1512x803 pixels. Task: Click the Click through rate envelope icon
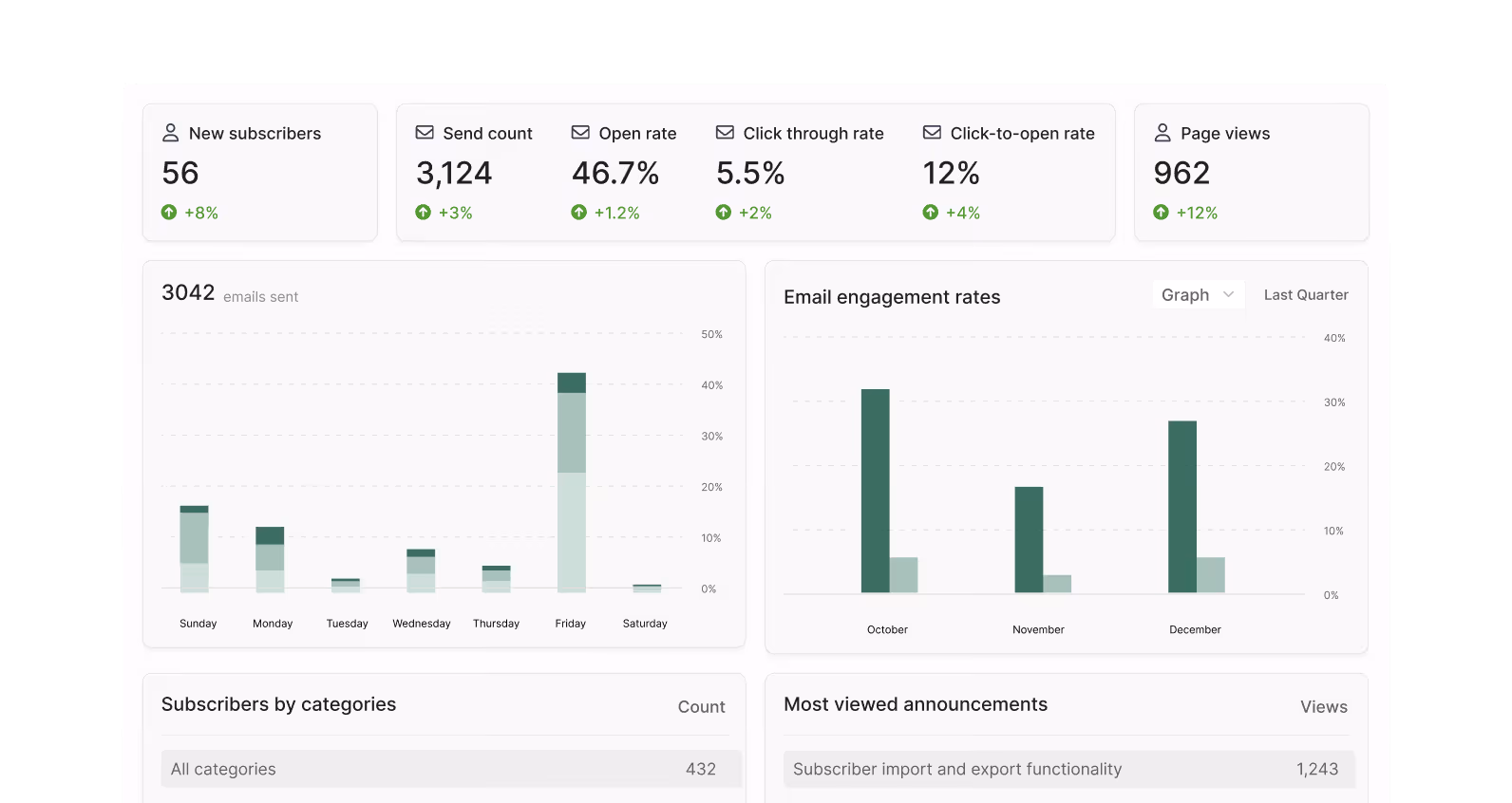[725, 133]
